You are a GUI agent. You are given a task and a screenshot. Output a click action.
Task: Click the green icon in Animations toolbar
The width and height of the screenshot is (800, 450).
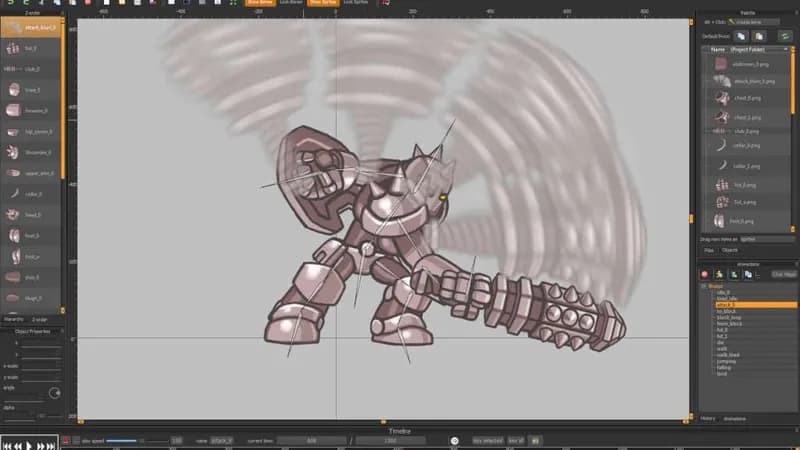click(734, 274)
